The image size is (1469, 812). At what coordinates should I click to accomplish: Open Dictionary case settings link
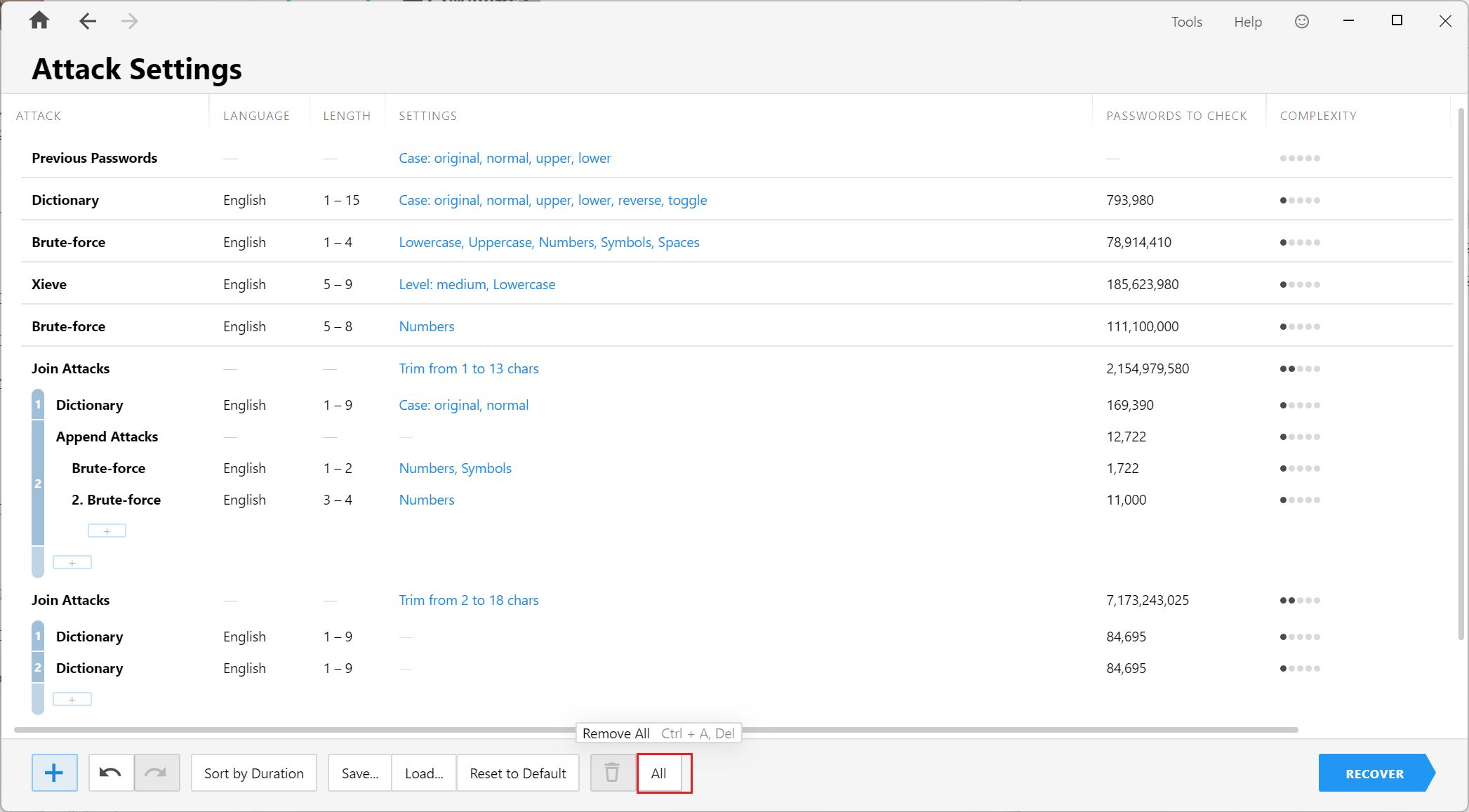pos(552,200)
